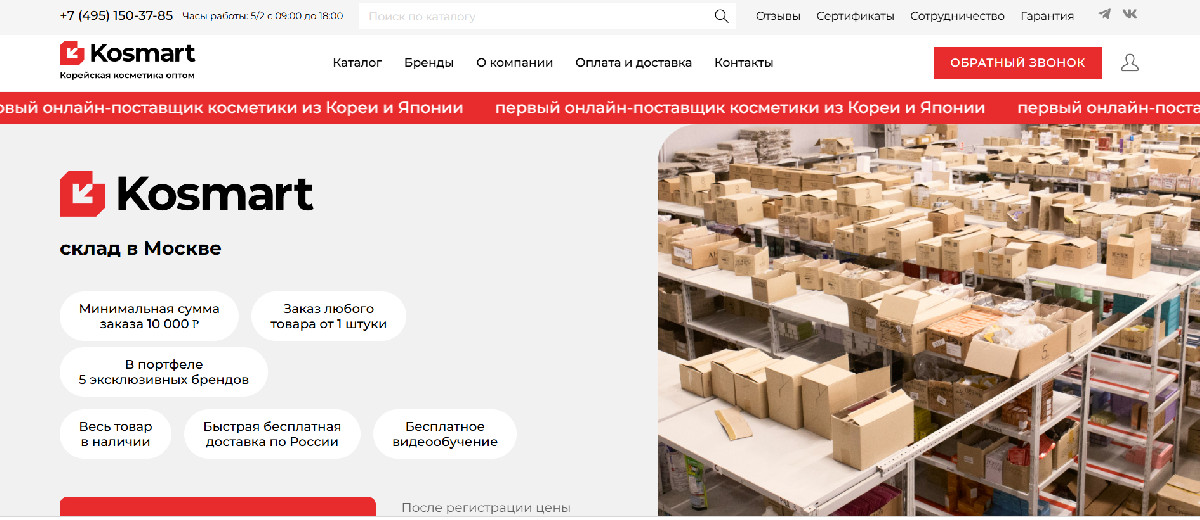Click the phone number +7 (495) 150-37-85
The width and height of the screenshot is (1200, 520).
(116, 16)
